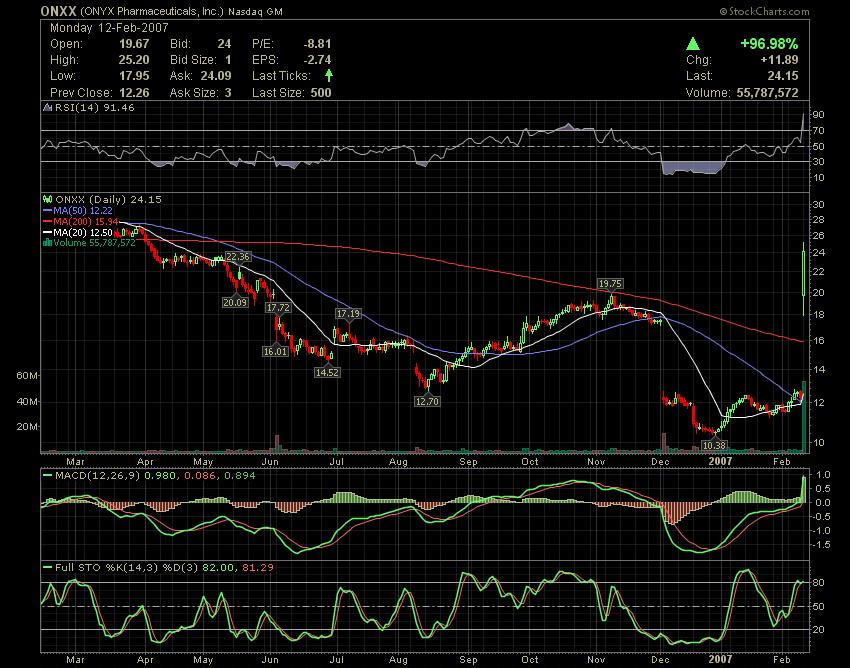This screenshot has height=668, width=850.
Task: Click the Volume figure in the quote header
Action: pyautogui.click(x=767, y=92)
